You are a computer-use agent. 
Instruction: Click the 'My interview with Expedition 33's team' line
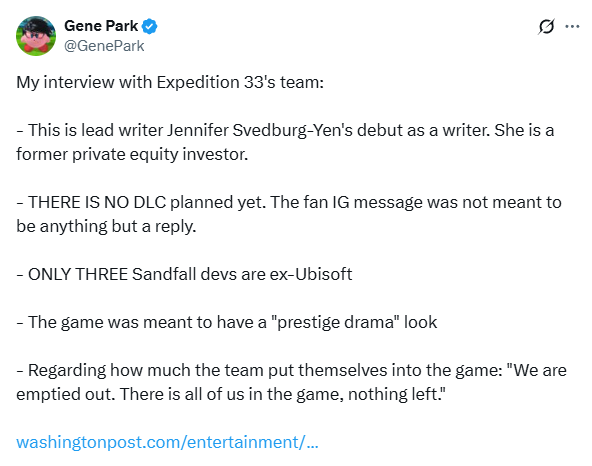coord(170,82)
